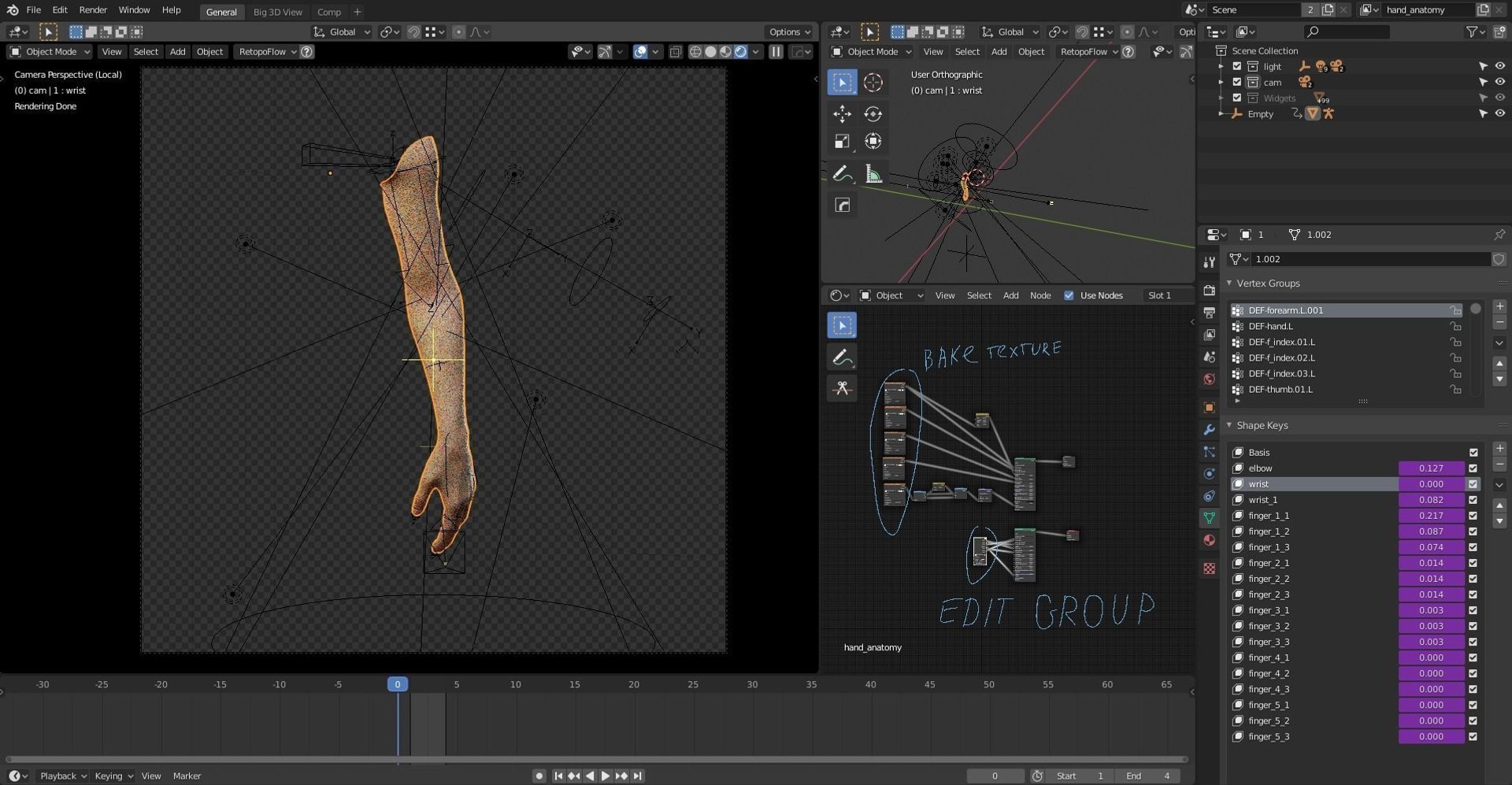Viewport: 1512px width, 785px height.
Task: Toggle X-ray in the camera viewport header
Action: pos(675,51)
